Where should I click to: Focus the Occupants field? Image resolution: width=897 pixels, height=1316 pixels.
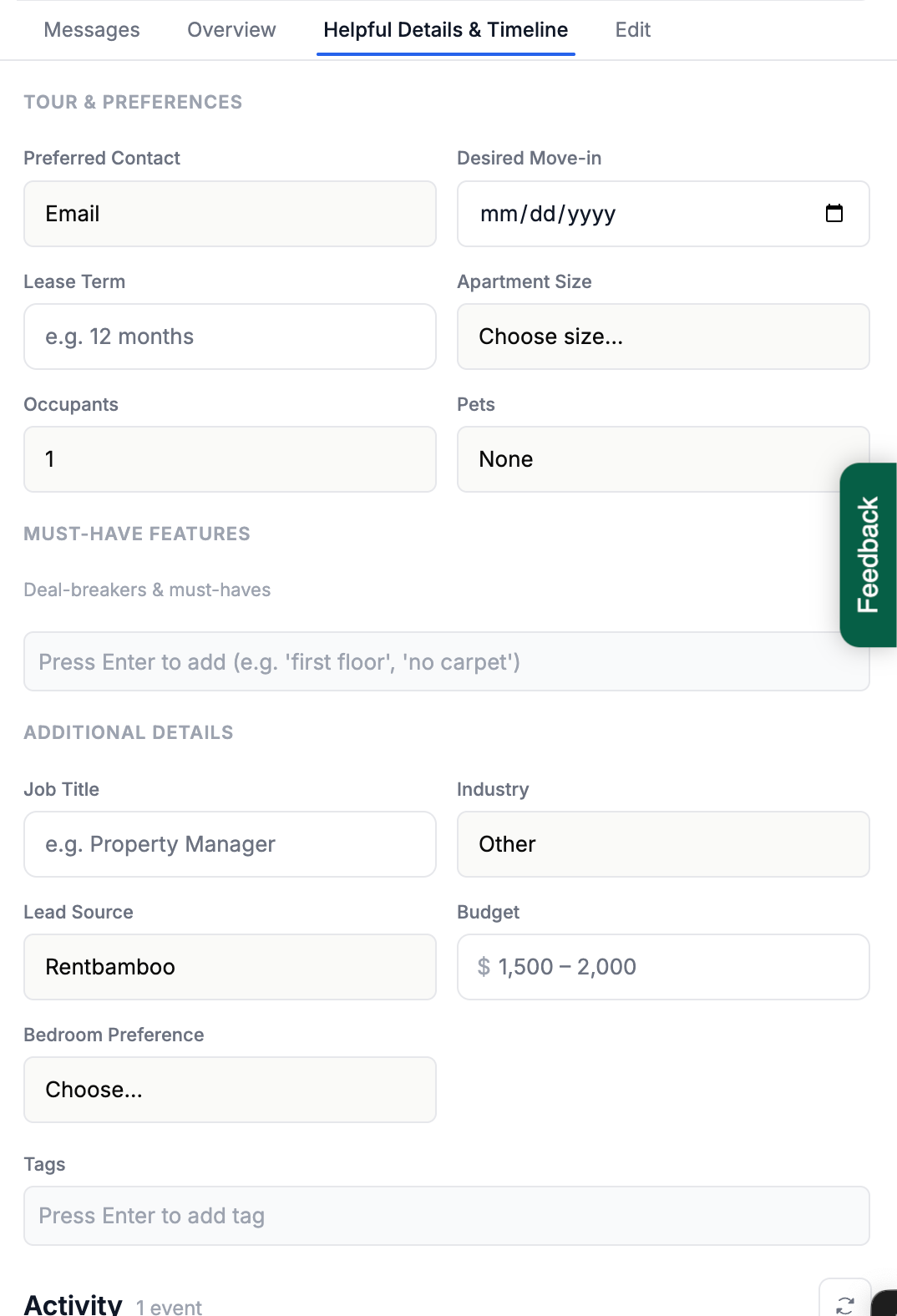230,459
